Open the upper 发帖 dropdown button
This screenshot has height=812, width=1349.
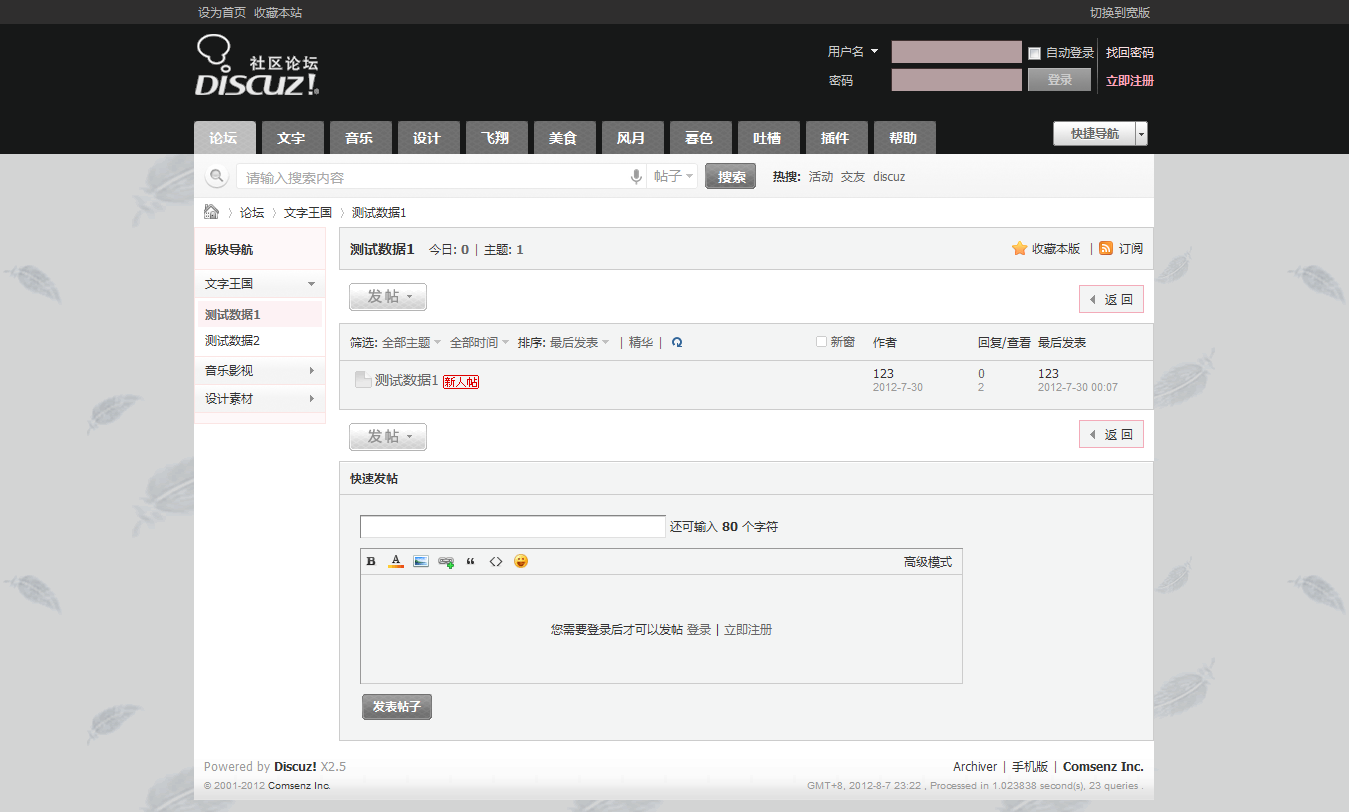[388, 297]
